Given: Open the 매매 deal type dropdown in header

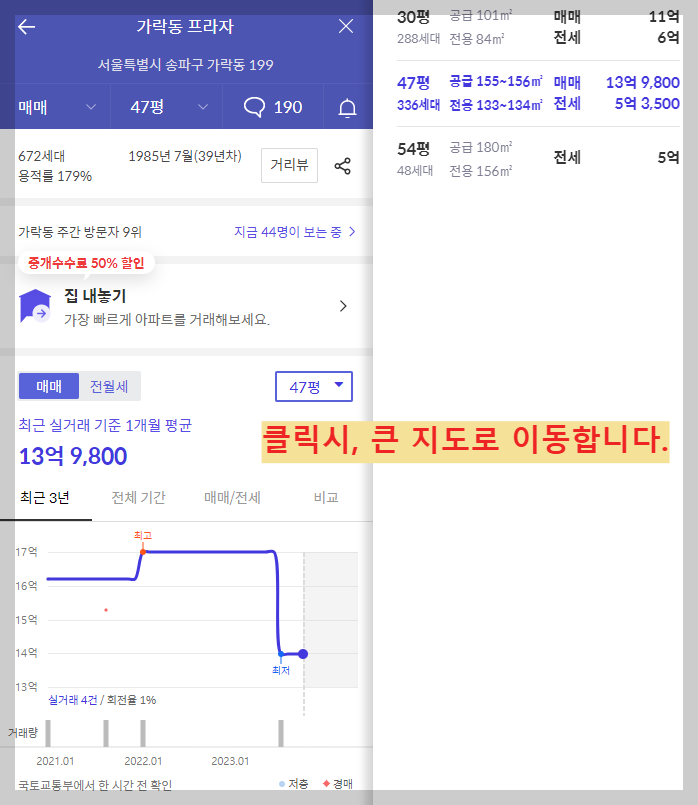Looking at the screenshot, I should (56, 107).
